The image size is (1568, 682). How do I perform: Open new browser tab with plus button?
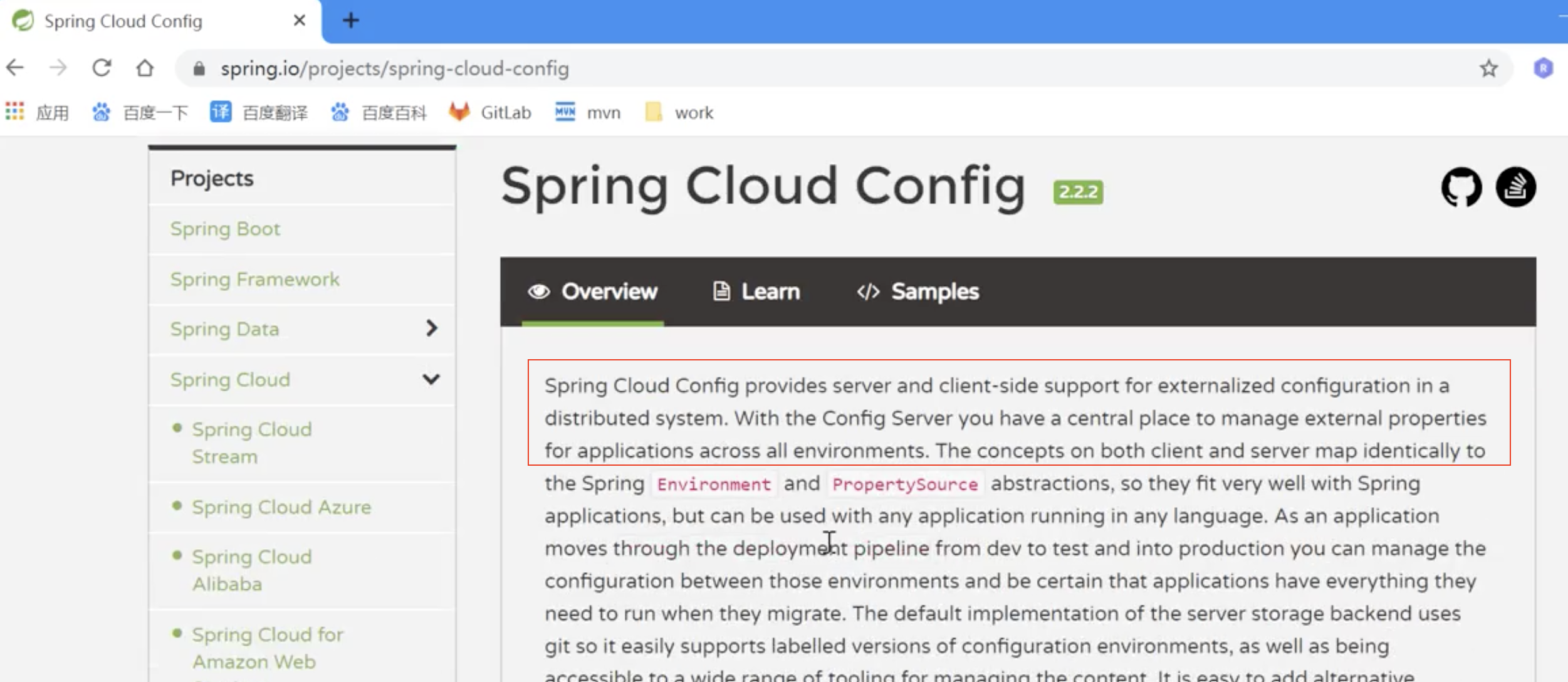click(351, 21)
